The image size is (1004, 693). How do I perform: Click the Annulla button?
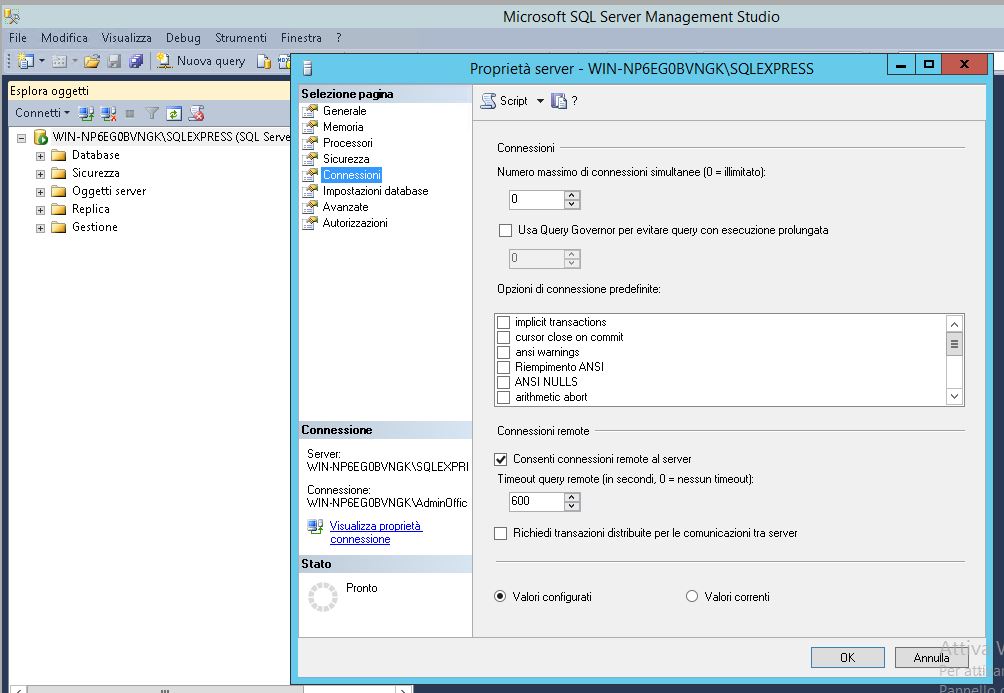point(931,657)
